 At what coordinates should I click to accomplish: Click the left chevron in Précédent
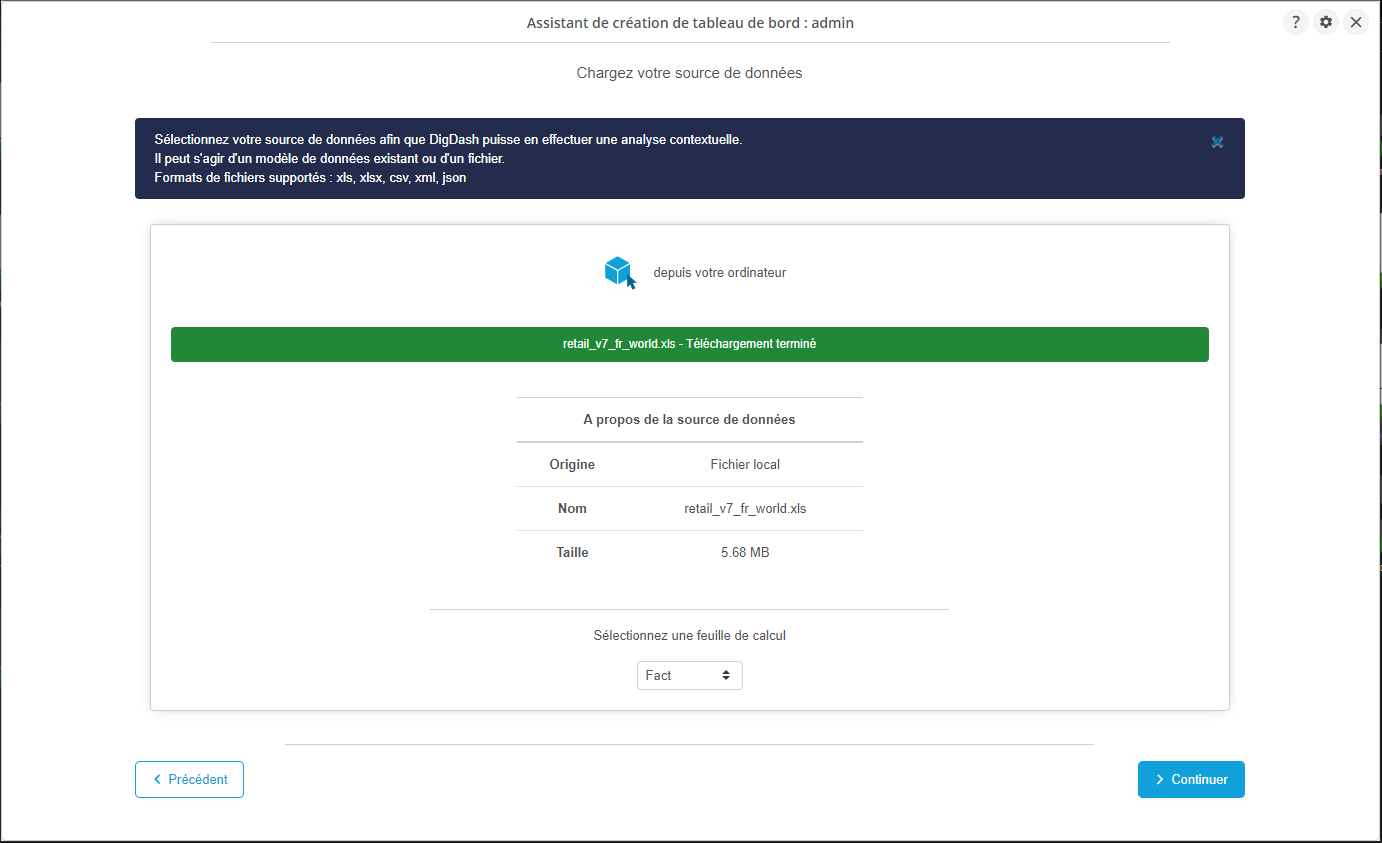coord(157,780)
